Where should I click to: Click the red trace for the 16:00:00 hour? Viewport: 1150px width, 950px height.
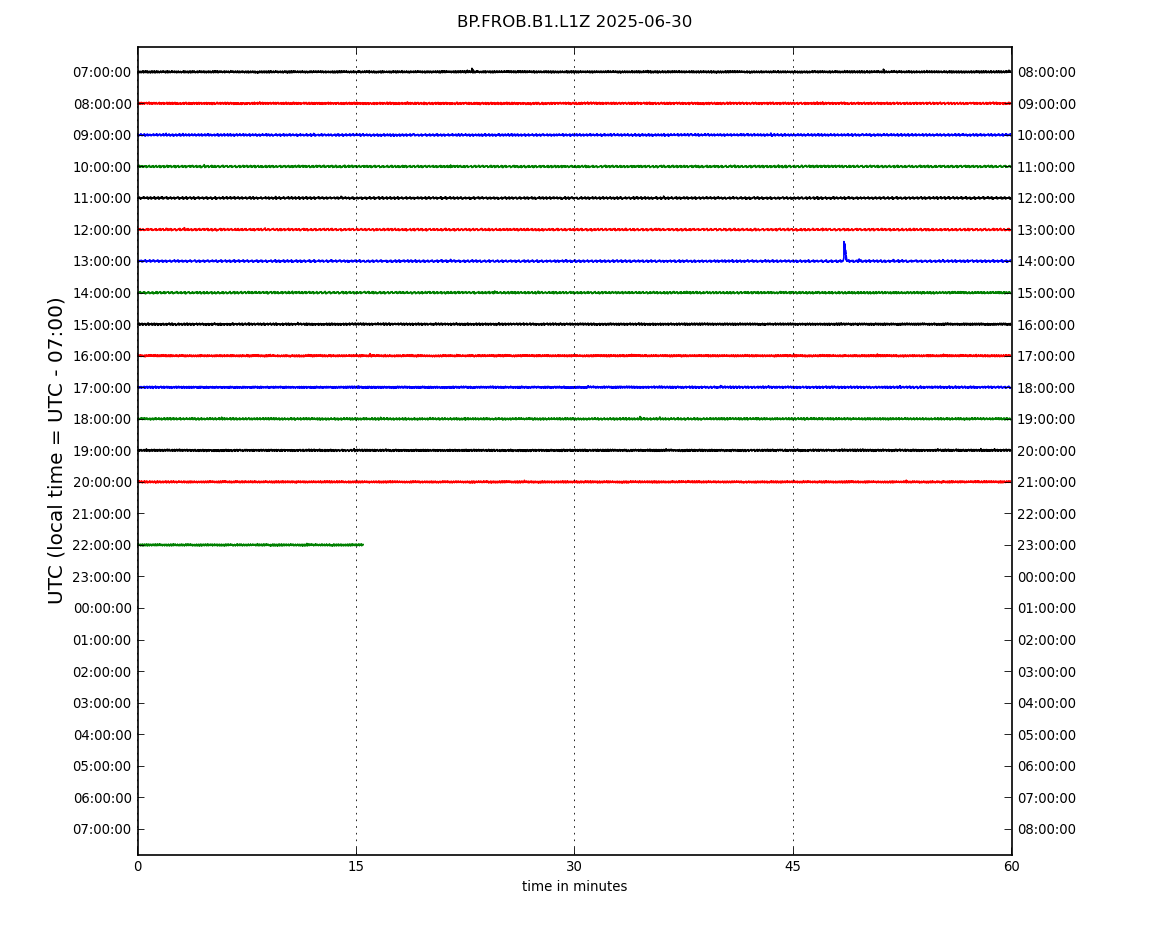[x=574, y=356]
